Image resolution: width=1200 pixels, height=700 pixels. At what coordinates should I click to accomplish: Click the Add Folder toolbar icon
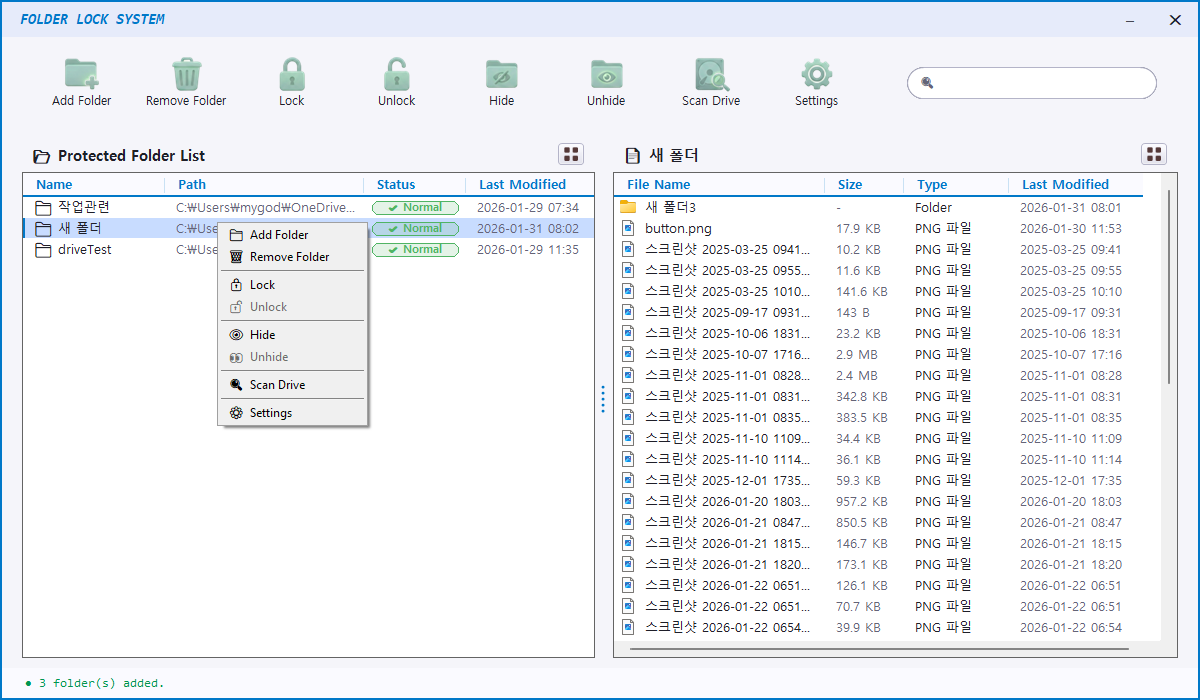coord(81,74)
